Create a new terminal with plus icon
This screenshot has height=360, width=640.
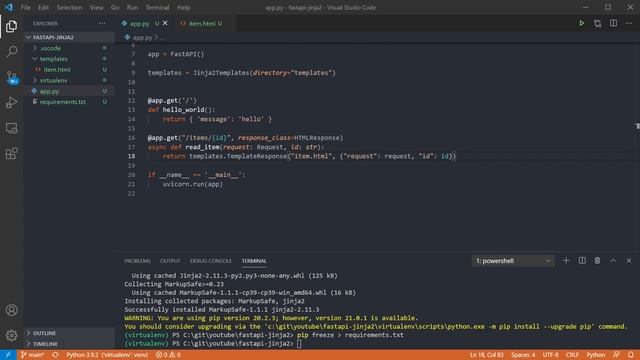[x=566, y=260]
